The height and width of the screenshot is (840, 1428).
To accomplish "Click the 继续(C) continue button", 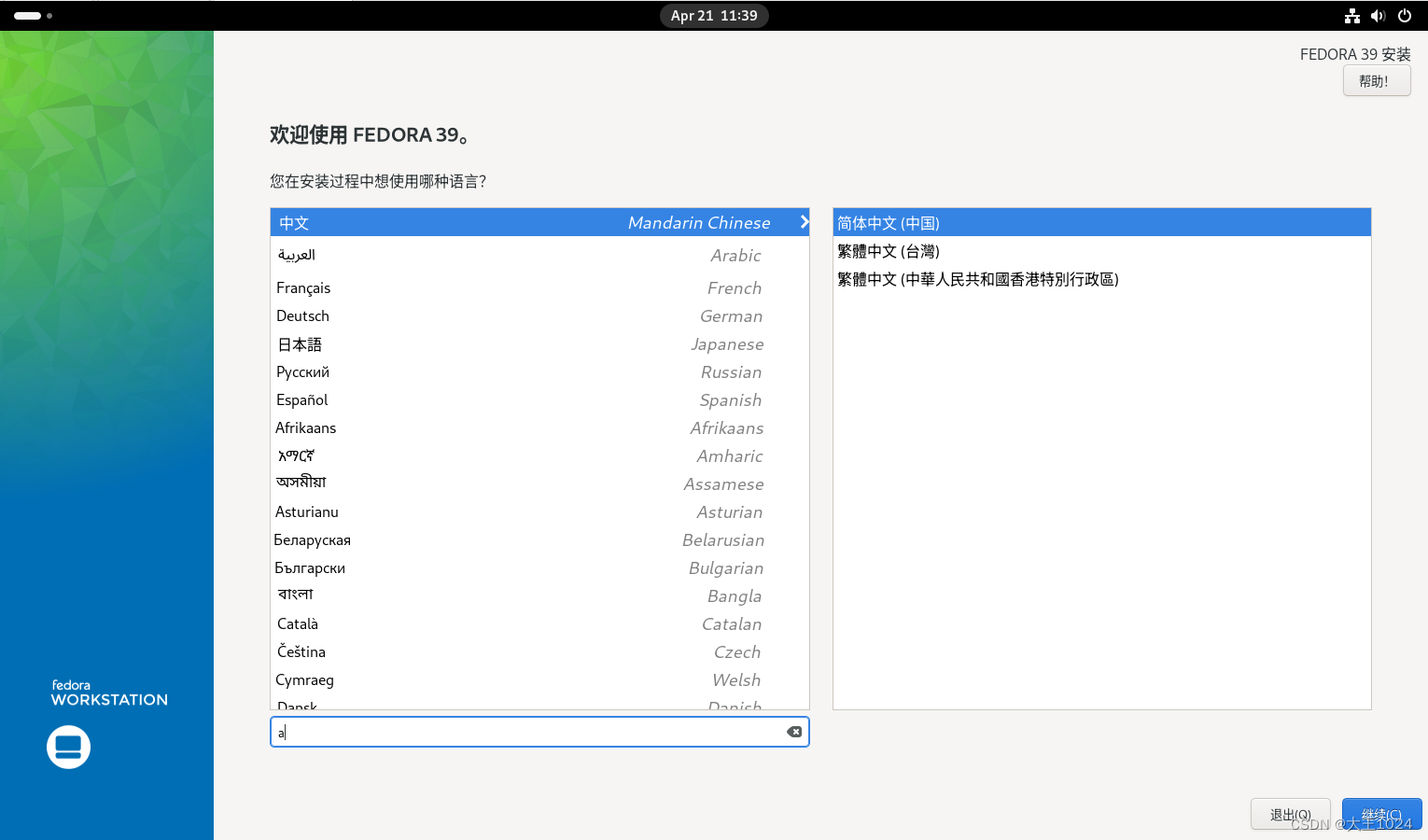I will coord(1381,815).
